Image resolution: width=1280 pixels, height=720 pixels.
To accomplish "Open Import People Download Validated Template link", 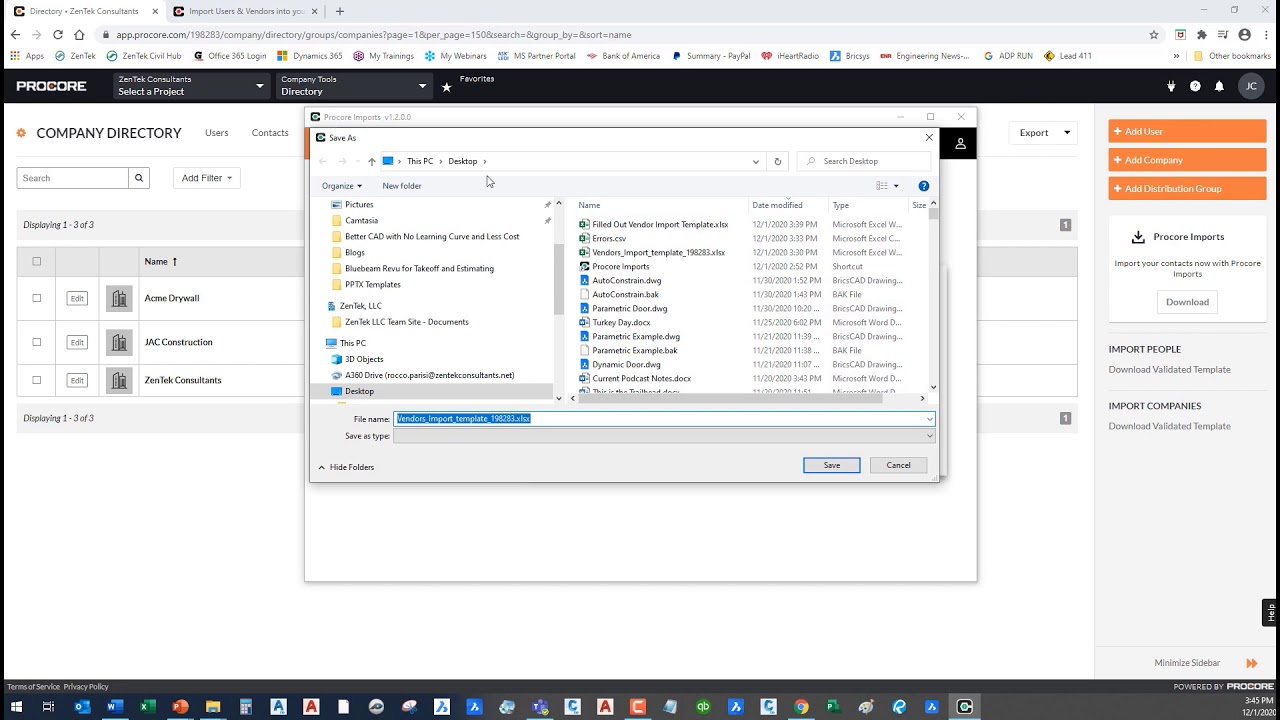I will (1169, 370).
